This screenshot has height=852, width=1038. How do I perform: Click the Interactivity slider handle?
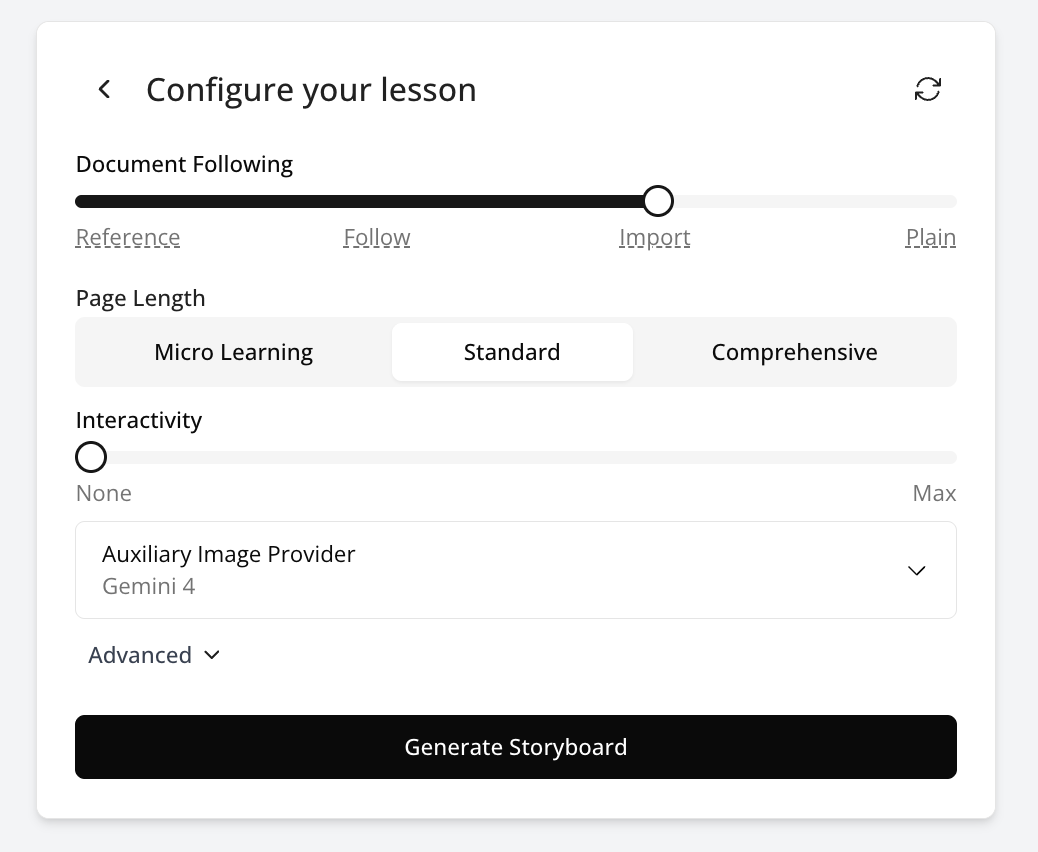click(91, 457)
